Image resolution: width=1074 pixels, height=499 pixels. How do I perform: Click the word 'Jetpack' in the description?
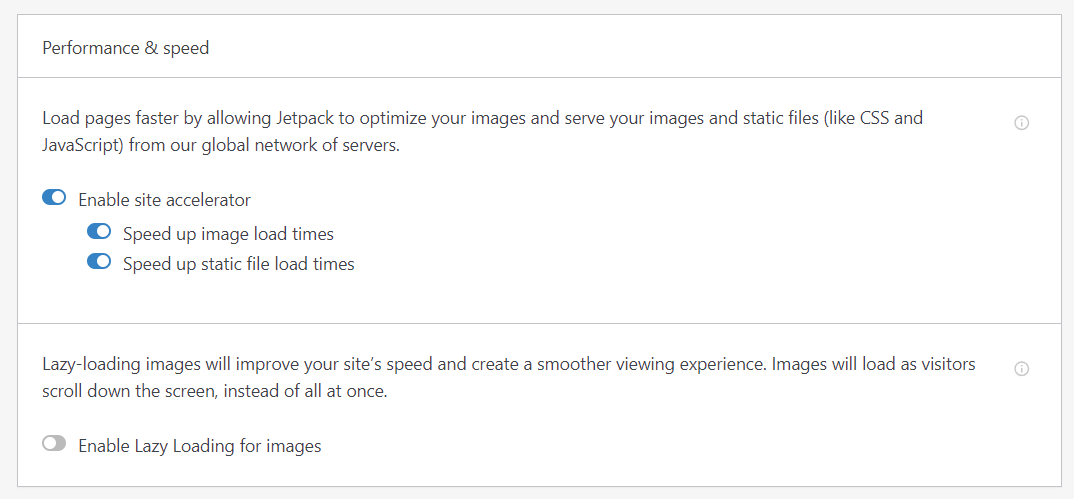click(x=303, y=118)
